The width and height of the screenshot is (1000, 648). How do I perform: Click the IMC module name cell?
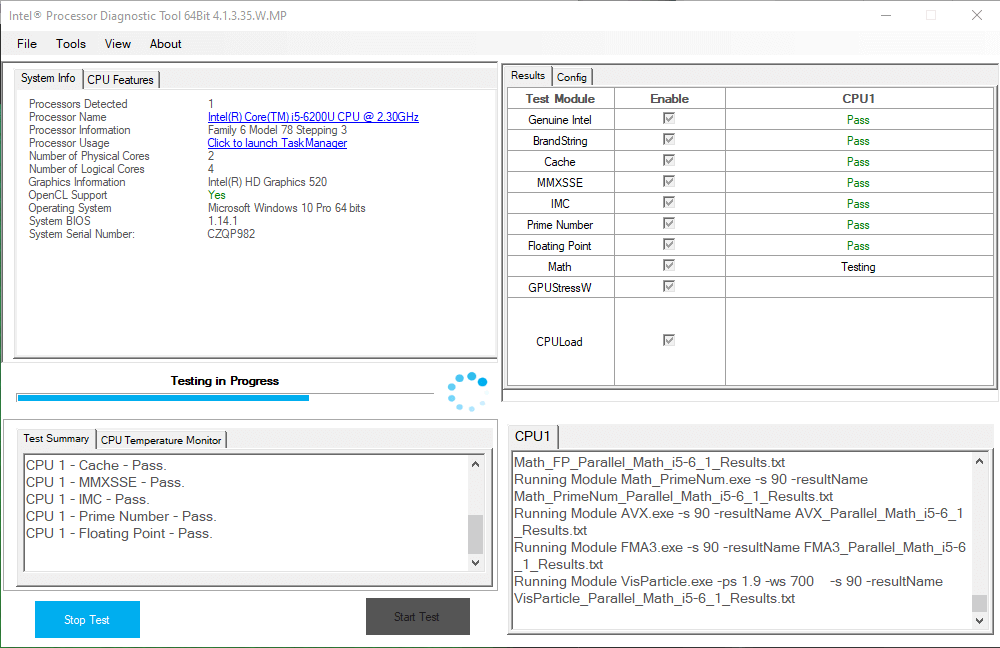point(561,204)
